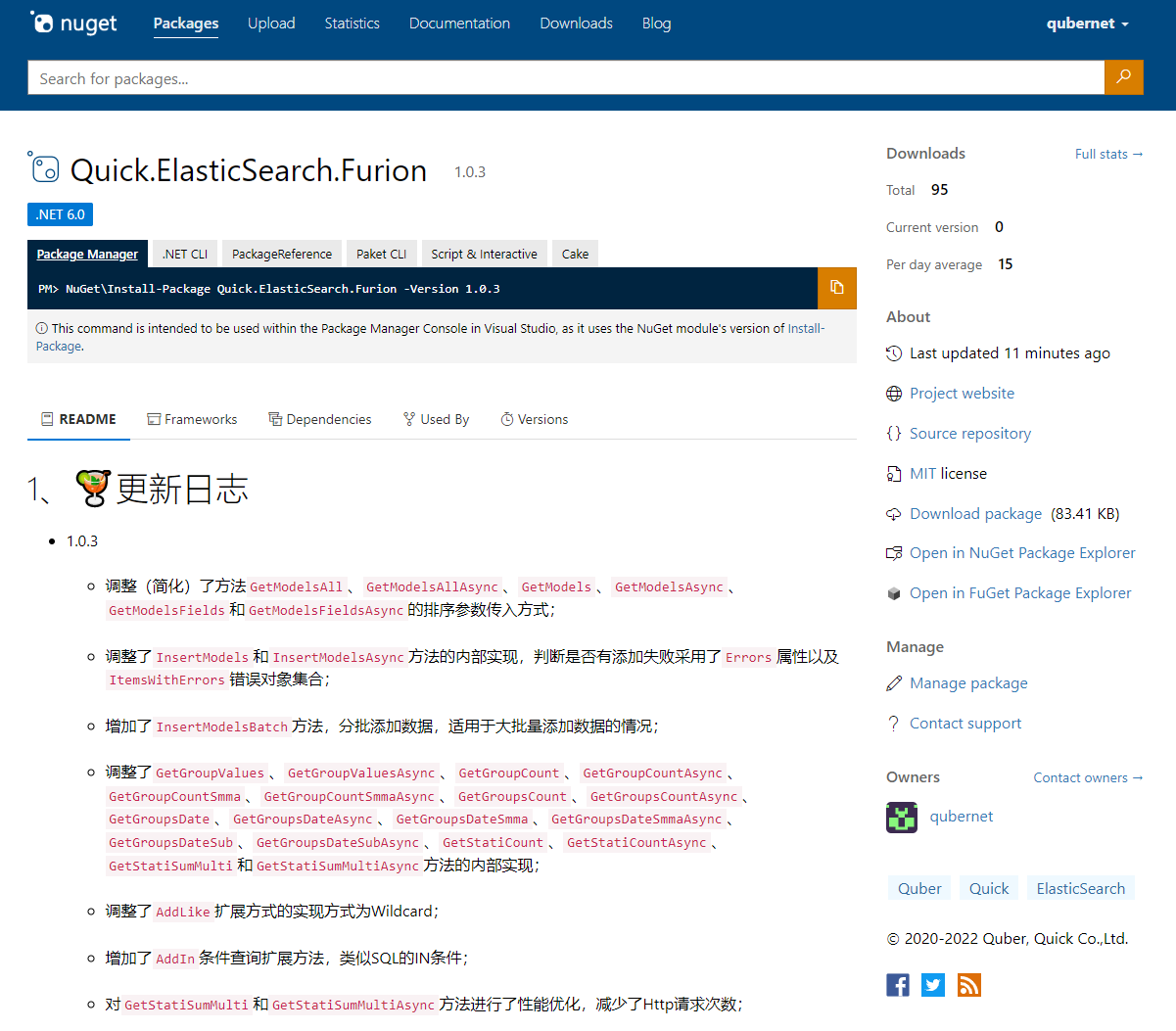Open the Manage package pencil option
The image size is (1176, 1031).
(x=967, y=682)
